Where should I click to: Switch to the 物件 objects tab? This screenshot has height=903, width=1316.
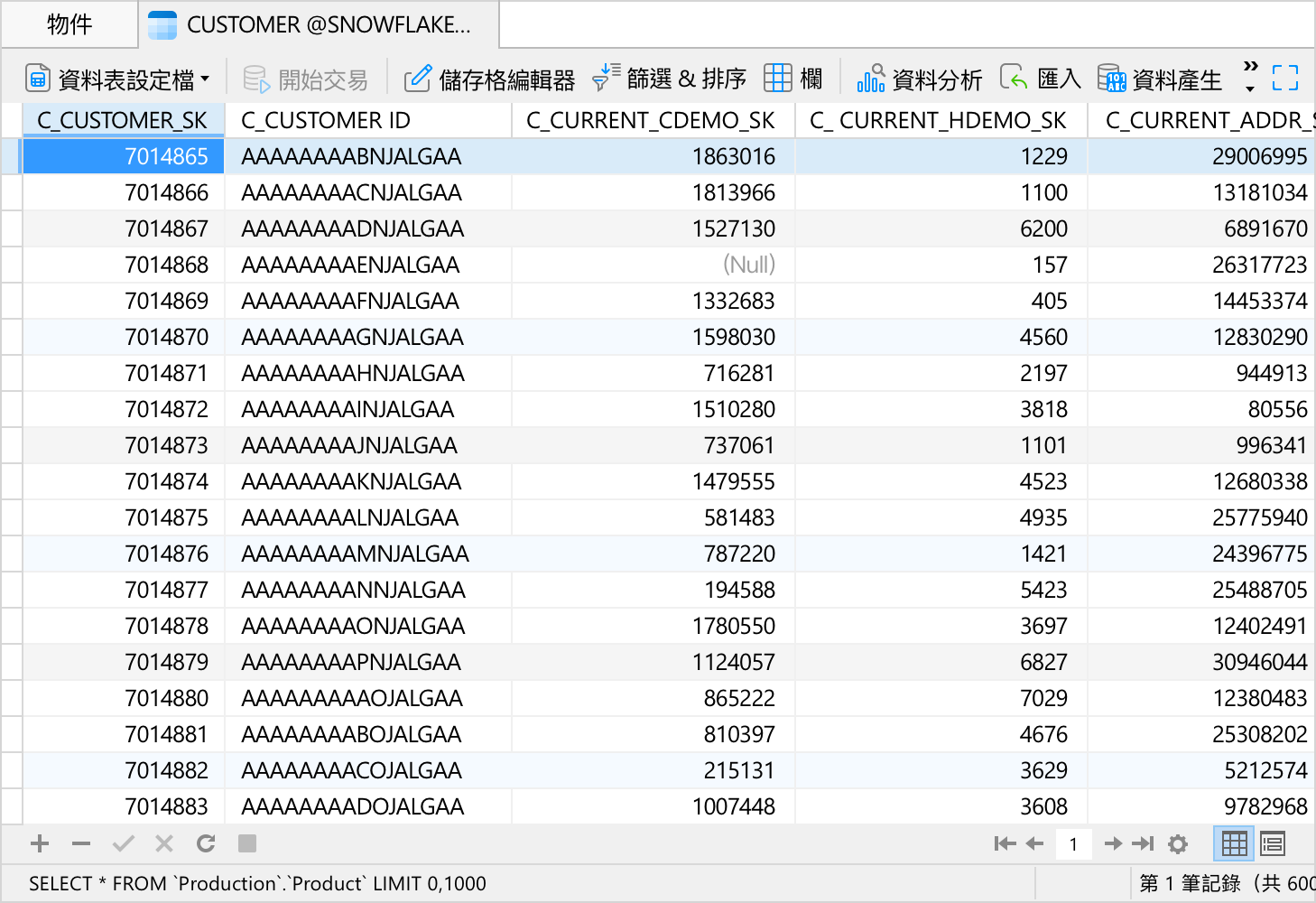70,24
